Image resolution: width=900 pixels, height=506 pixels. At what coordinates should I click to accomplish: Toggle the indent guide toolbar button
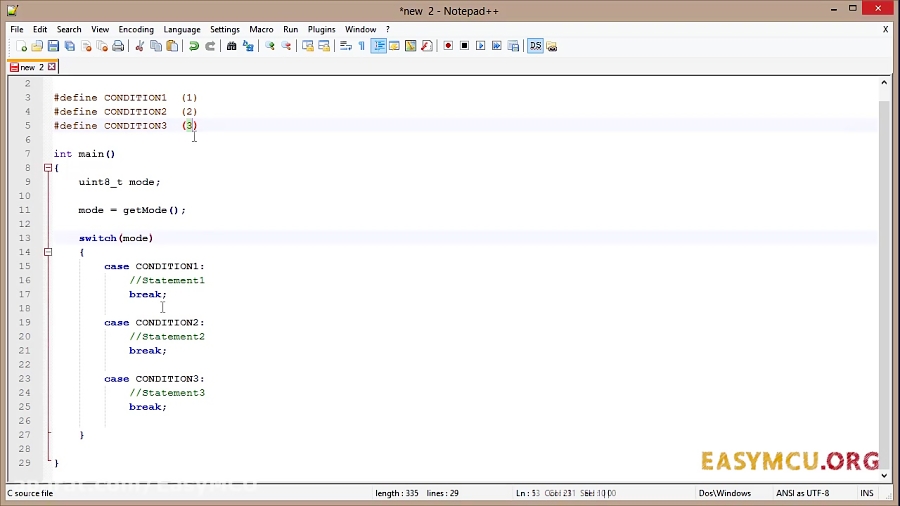pyautogui.click(x=379, y=46)
